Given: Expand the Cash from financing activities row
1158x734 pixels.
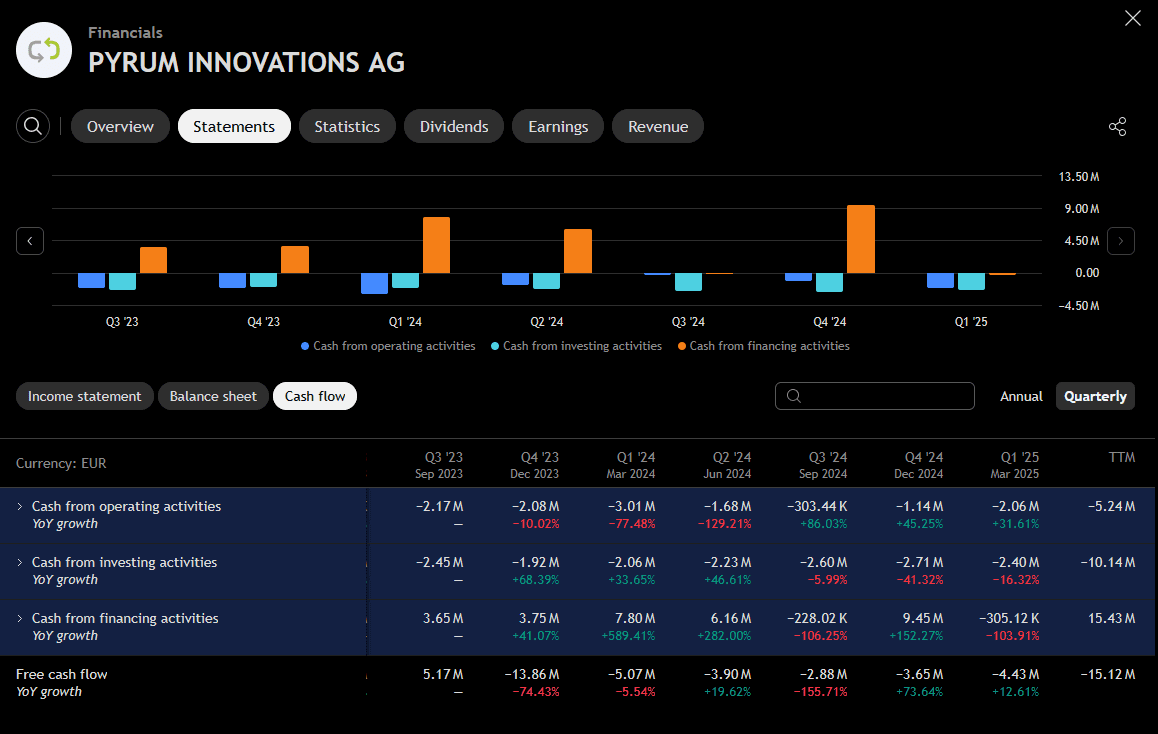Looking at the screenshot, I should [20, 618].
